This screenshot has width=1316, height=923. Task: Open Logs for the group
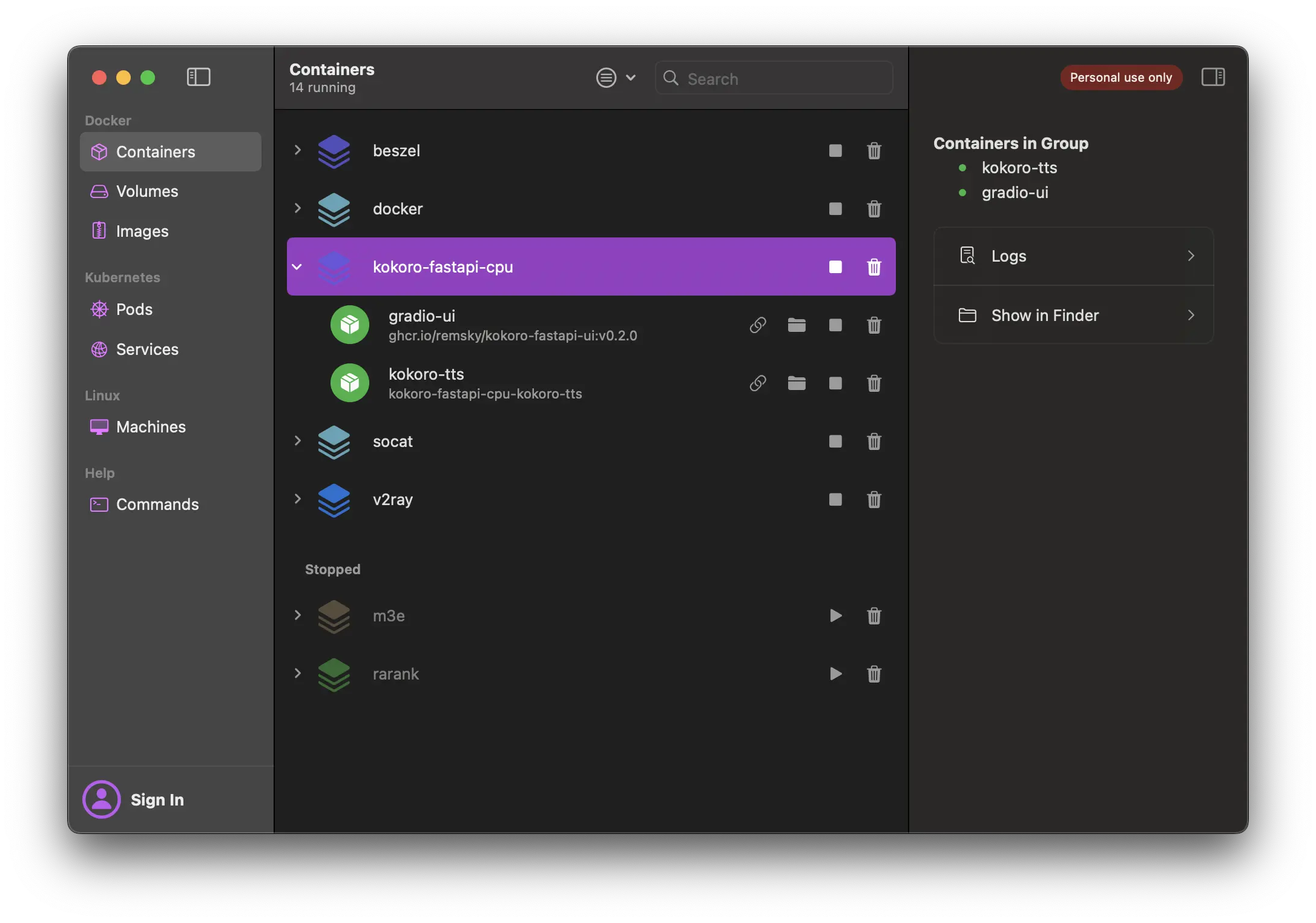[x=1073, y=256]
